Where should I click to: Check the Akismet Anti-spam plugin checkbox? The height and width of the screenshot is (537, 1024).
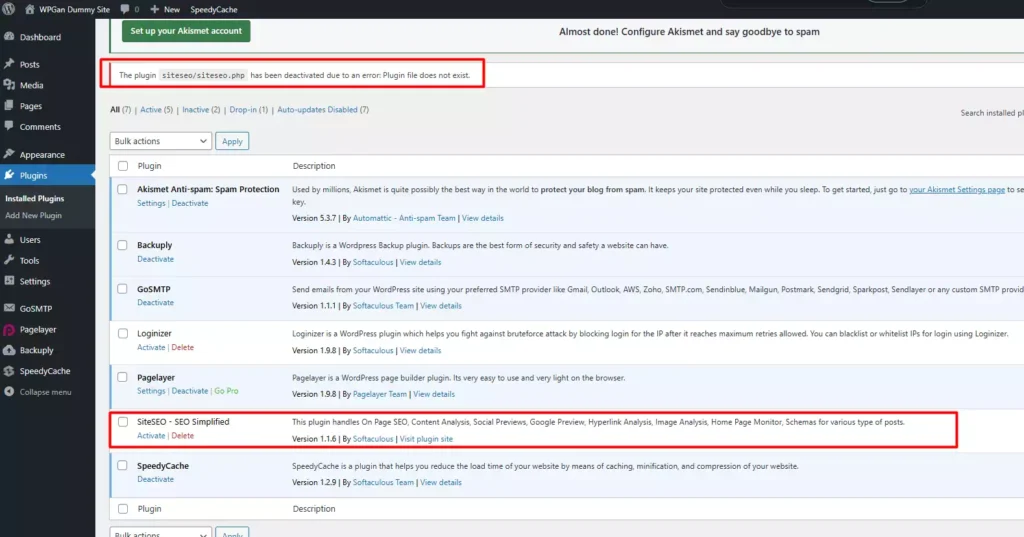click(122, 189)
